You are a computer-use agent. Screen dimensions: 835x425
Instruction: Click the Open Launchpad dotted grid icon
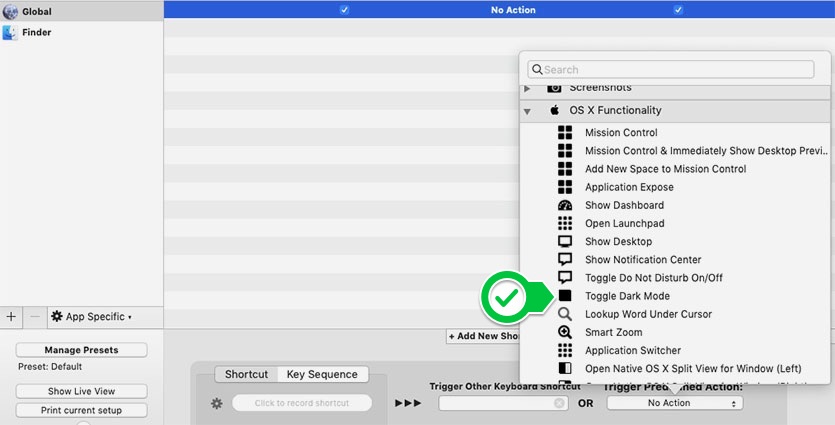pyautogui.click(x=565, y=223)
